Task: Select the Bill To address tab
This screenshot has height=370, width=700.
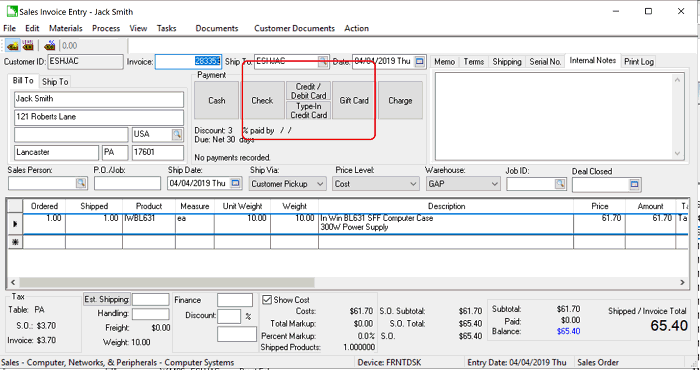Action: pyautogui.click(x=23, y=80)
